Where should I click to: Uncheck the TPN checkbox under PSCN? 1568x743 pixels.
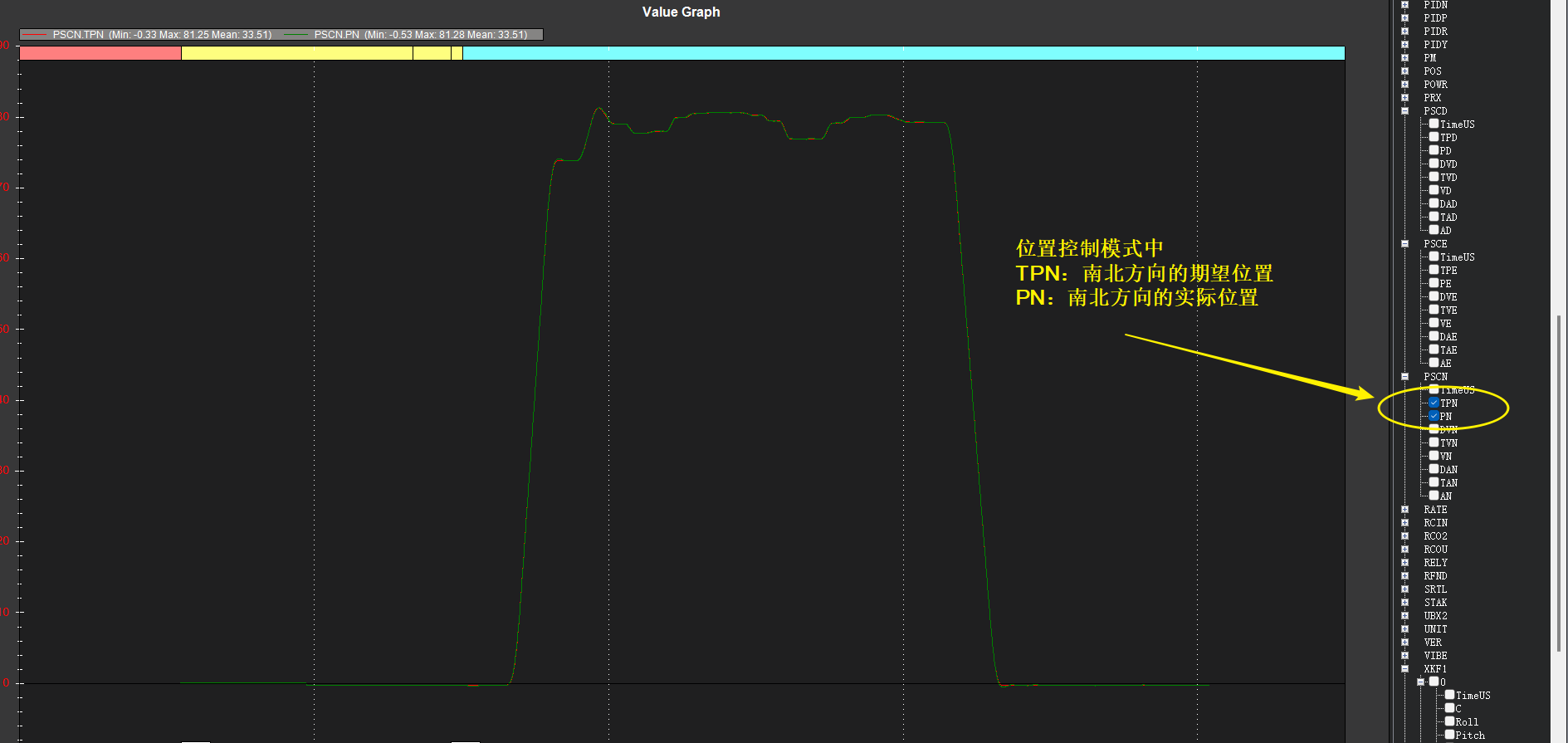pyautogui.click(x=1434, y=403)
